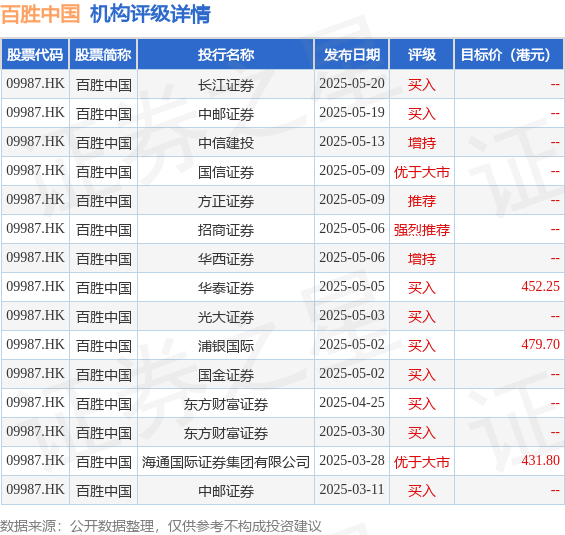Screen dimensions: 565x535
Task: Click 买入 rating in 浦银国际 row
Action: 422,346
